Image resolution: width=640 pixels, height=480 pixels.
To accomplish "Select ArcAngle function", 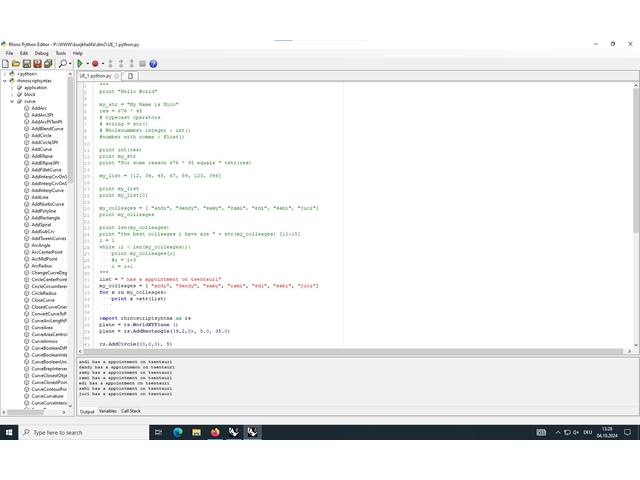I will click(x=41, y=245).
